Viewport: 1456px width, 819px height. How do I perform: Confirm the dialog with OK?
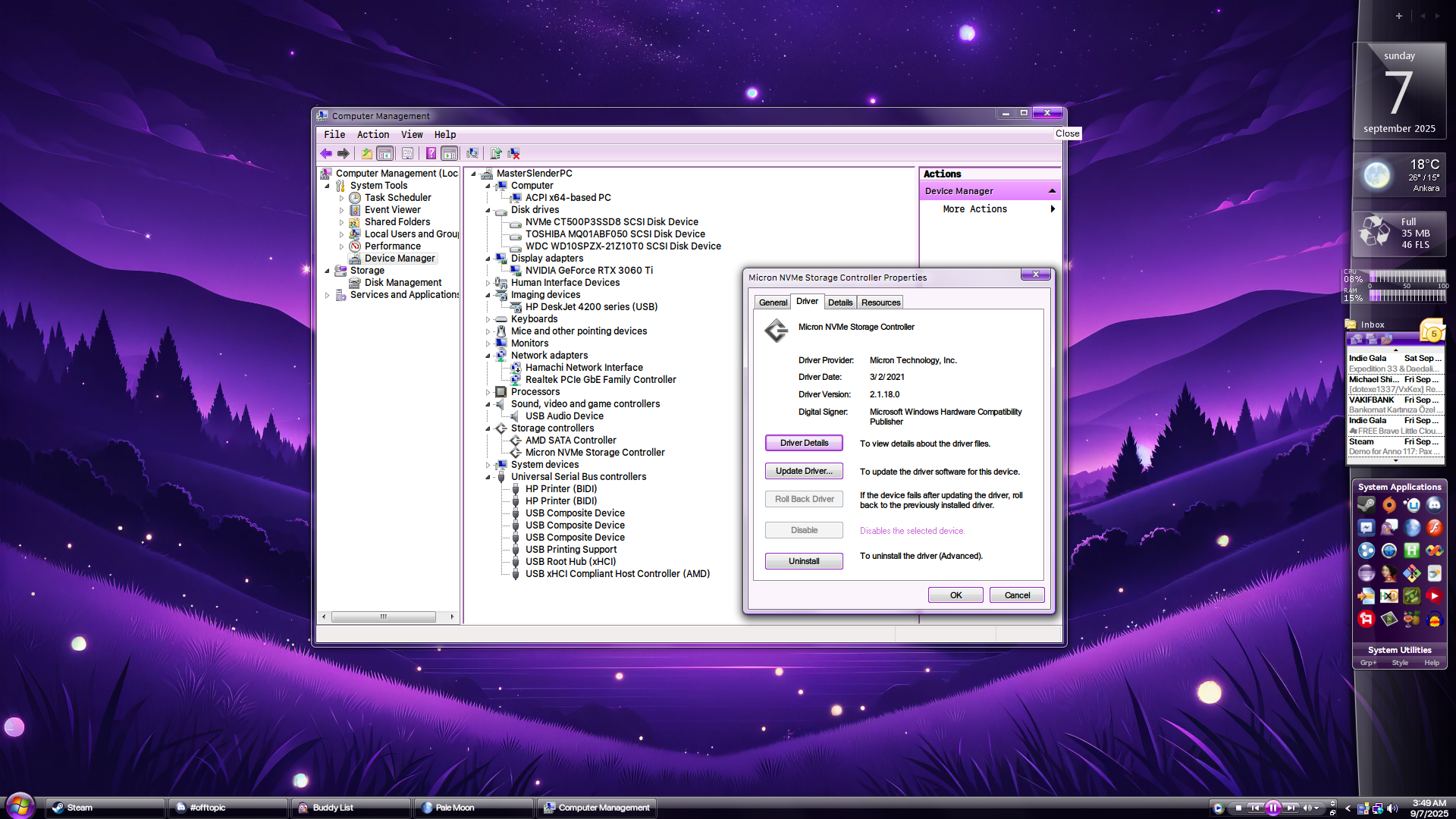[955, 595]
